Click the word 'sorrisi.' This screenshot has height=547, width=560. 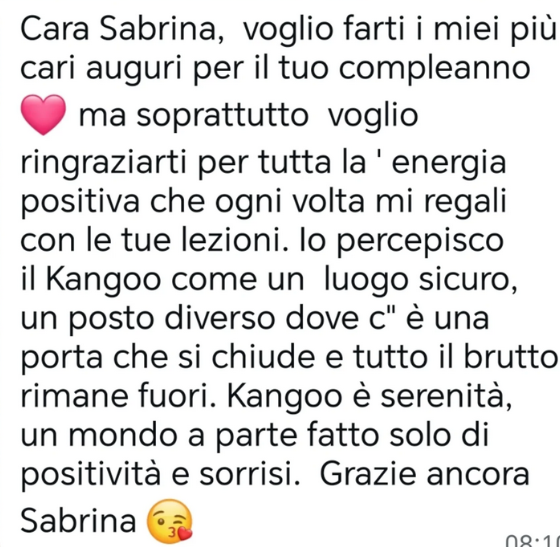click(x=249, y=475)
